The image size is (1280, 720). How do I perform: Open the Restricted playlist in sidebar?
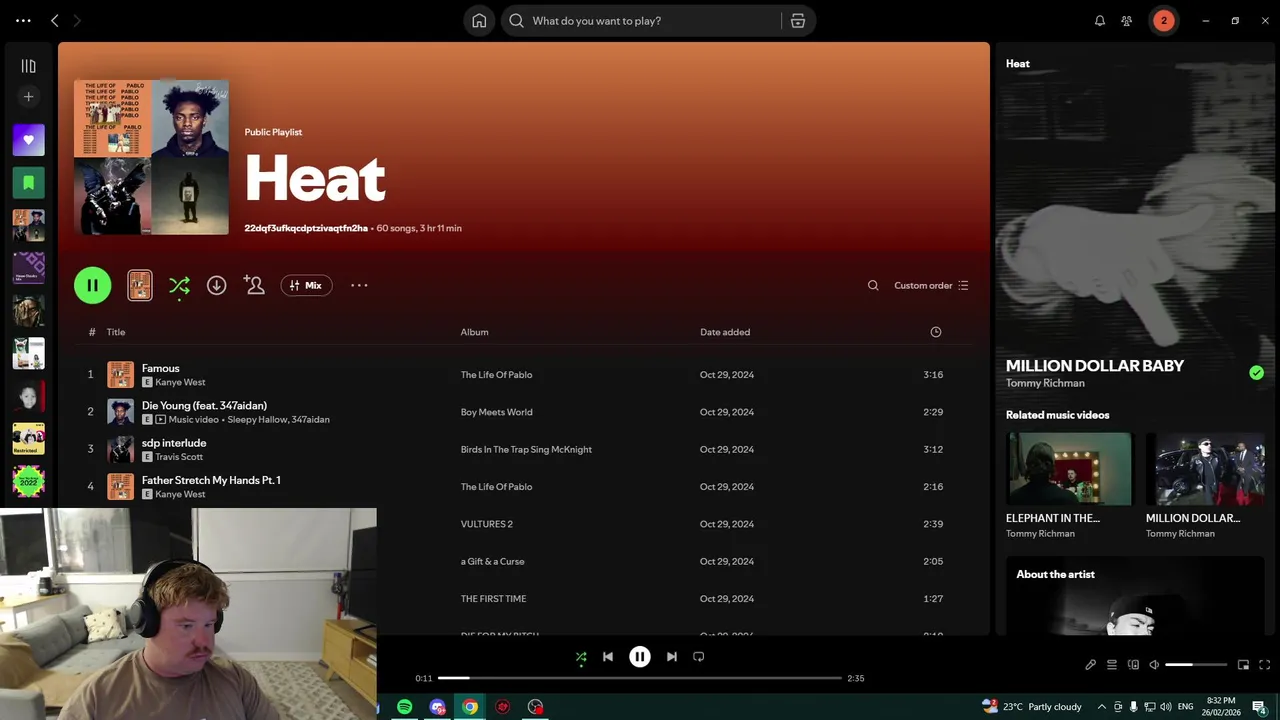28,439
